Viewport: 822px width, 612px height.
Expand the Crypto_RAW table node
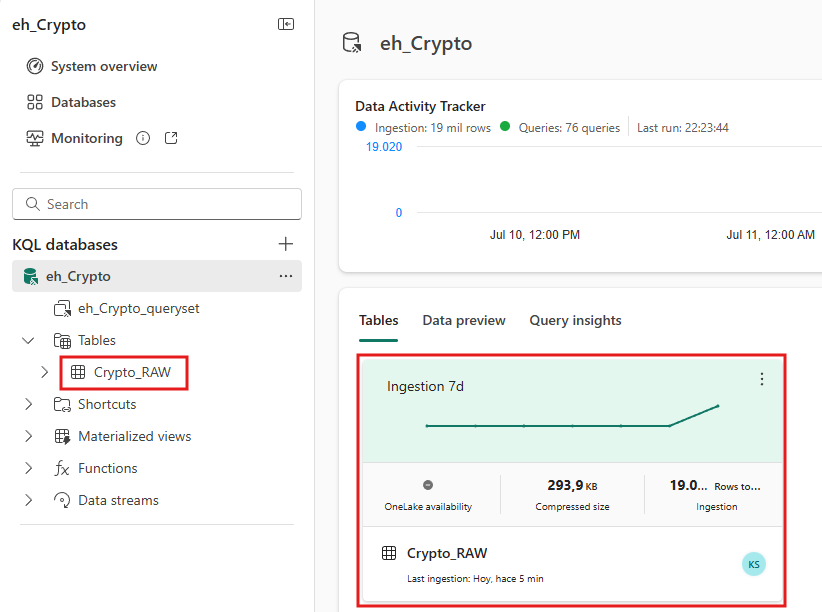(45, 372)
